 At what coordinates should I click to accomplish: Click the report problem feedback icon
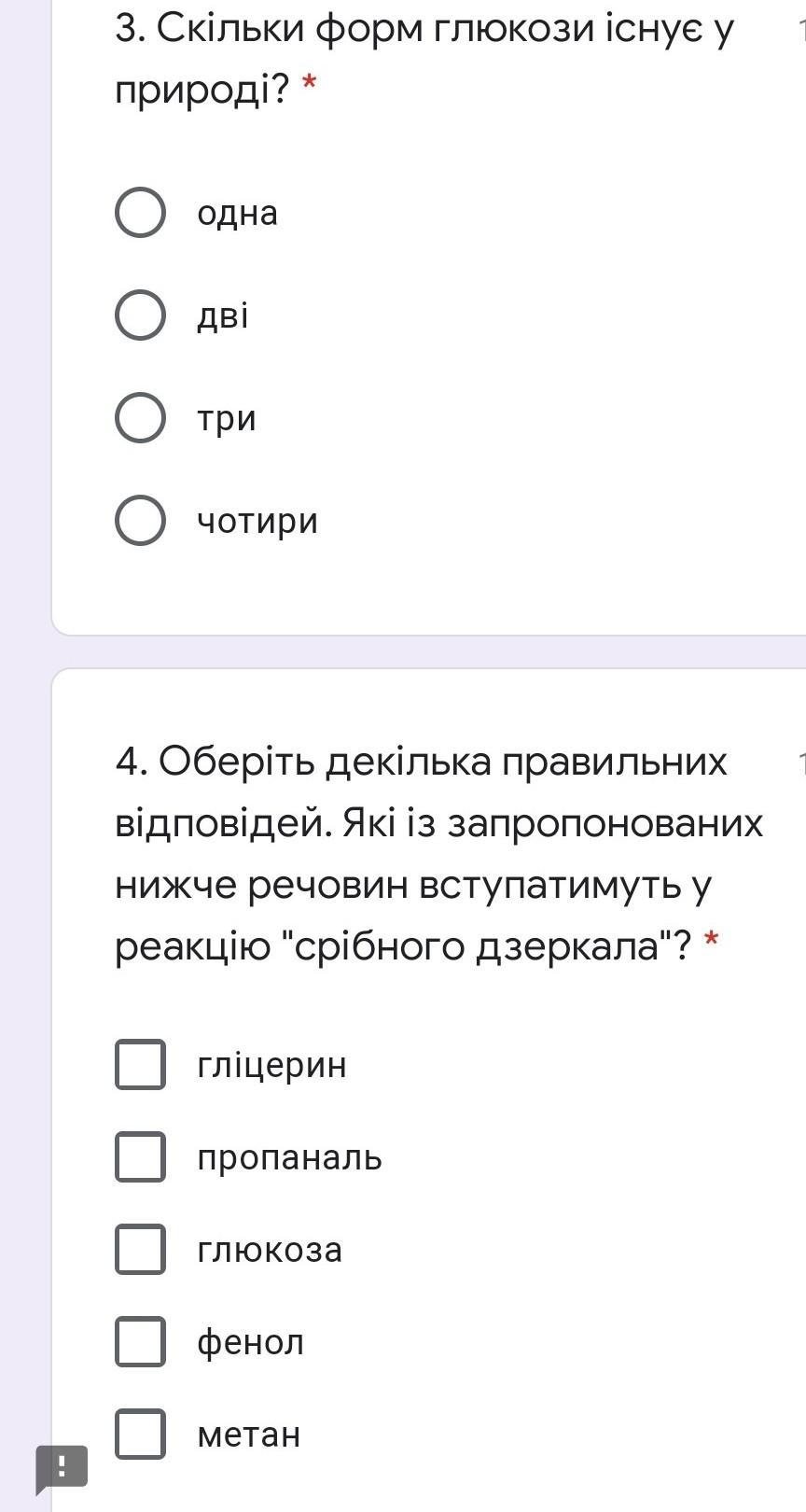tap(62, 1466)
